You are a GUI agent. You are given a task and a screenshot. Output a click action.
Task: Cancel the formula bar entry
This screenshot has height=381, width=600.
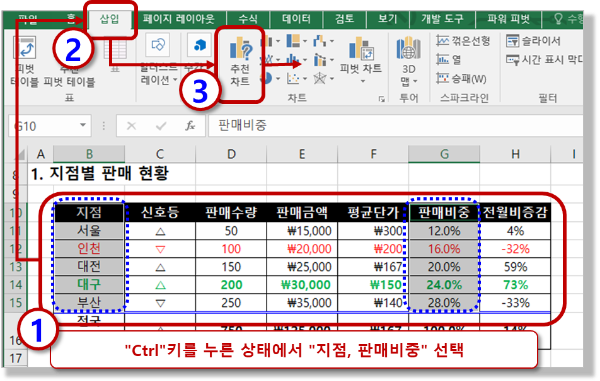pos(131,125)
